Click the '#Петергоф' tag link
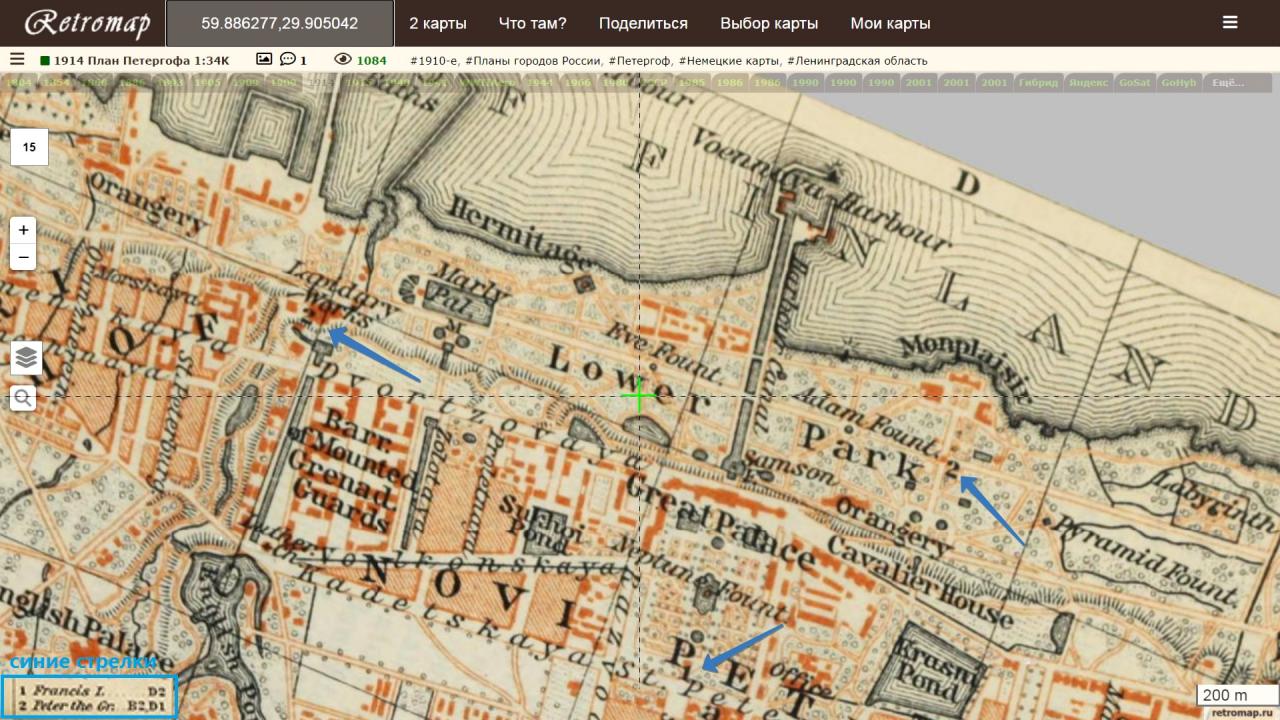Screen dimensions: 1280x720 [x=640, y=61]
